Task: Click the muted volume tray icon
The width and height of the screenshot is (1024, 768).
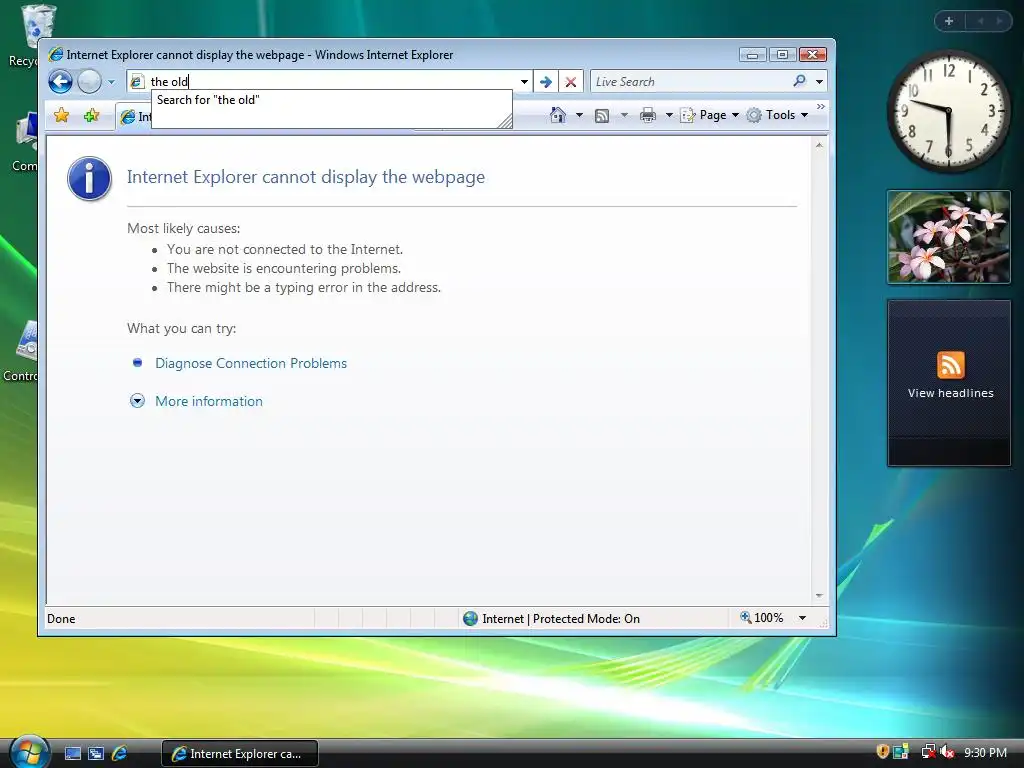Action: pyautogui.click(x=947, y=752)
